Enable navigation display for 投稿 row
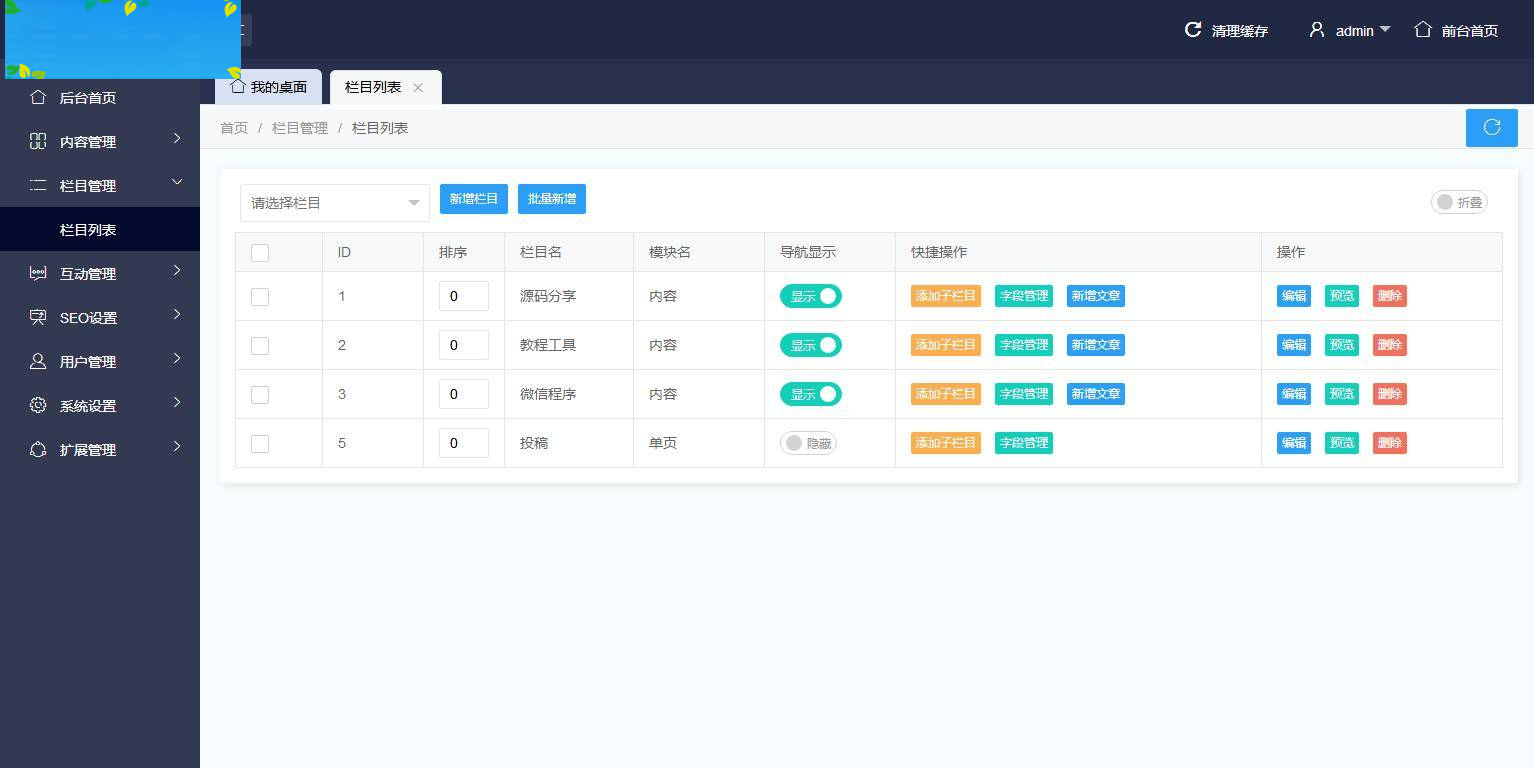This screenshot has width=1534, height=768. pyautogui.click(x=808, y=443)
